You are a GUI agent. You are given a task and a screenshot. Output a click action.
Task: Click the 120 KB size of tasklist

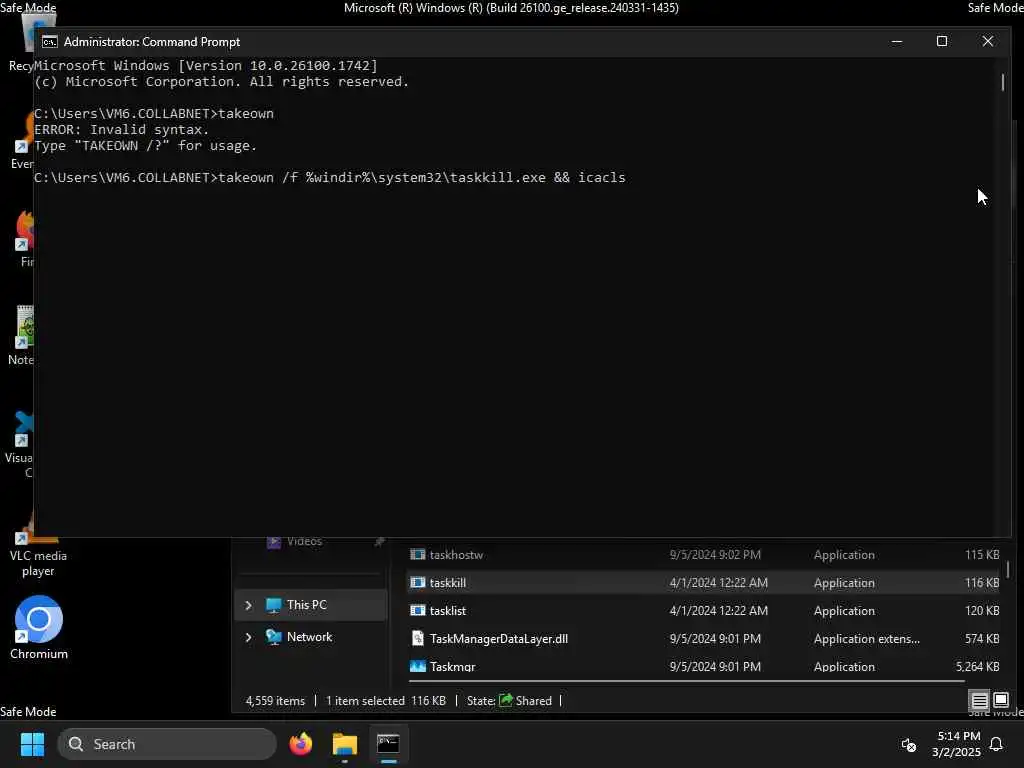(982, 611)
